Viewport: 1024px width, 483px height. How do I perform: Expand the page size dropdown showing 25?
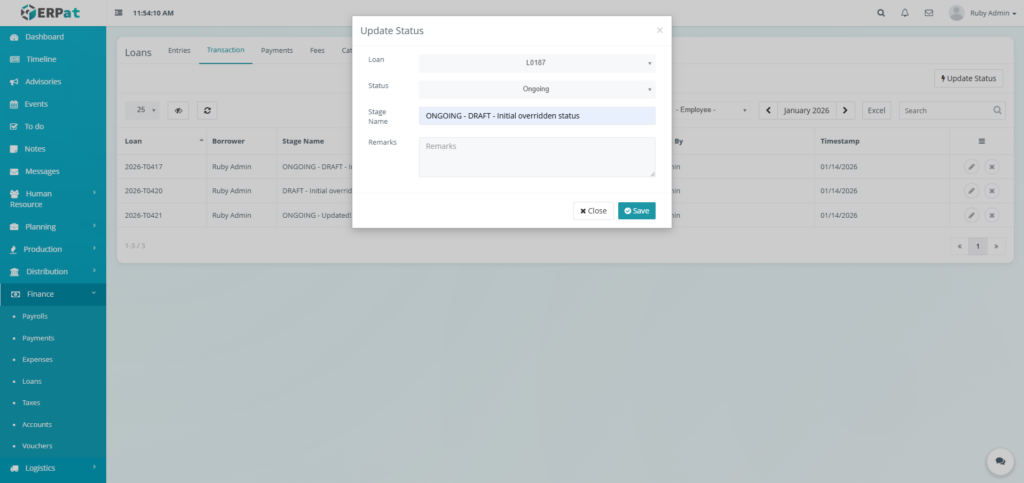146,111
